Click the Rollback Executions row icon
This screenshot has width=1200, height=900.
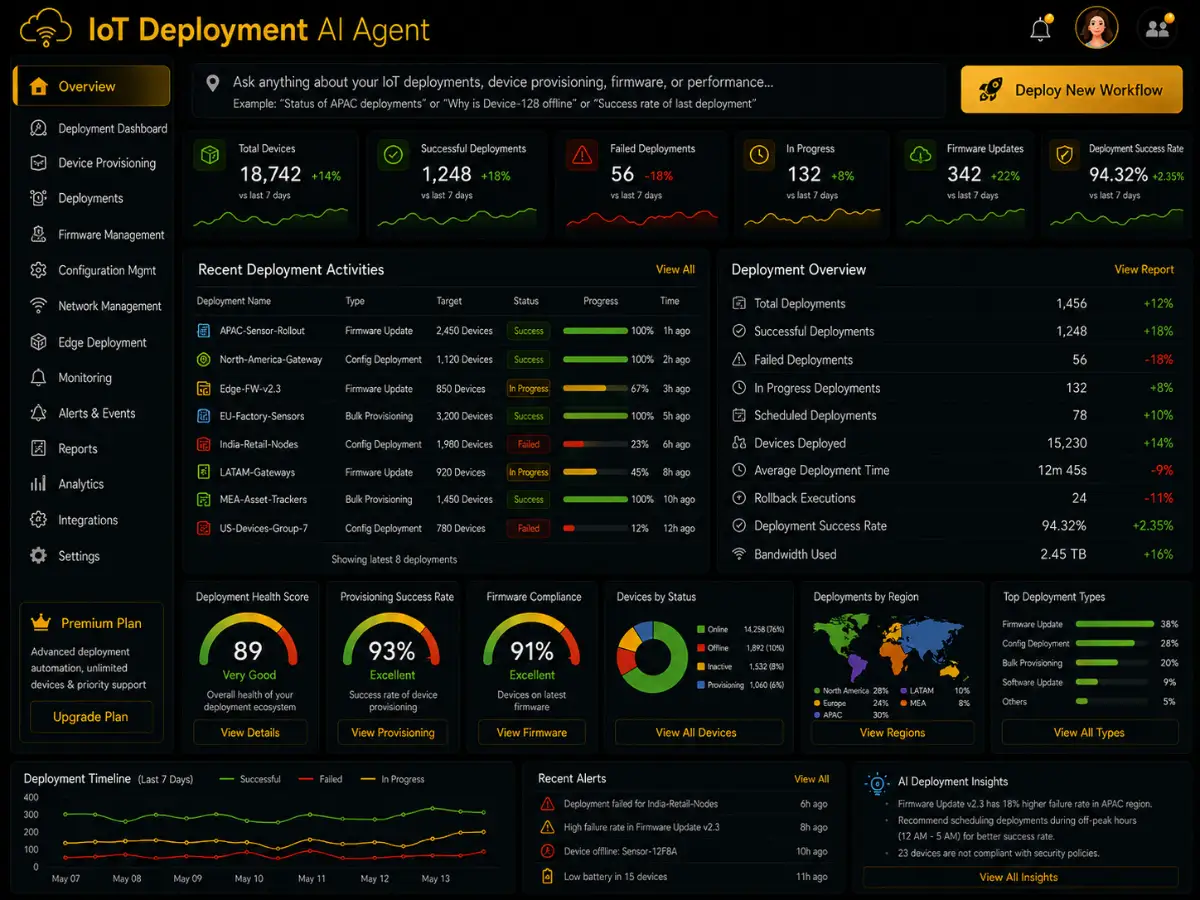[739, 498]
